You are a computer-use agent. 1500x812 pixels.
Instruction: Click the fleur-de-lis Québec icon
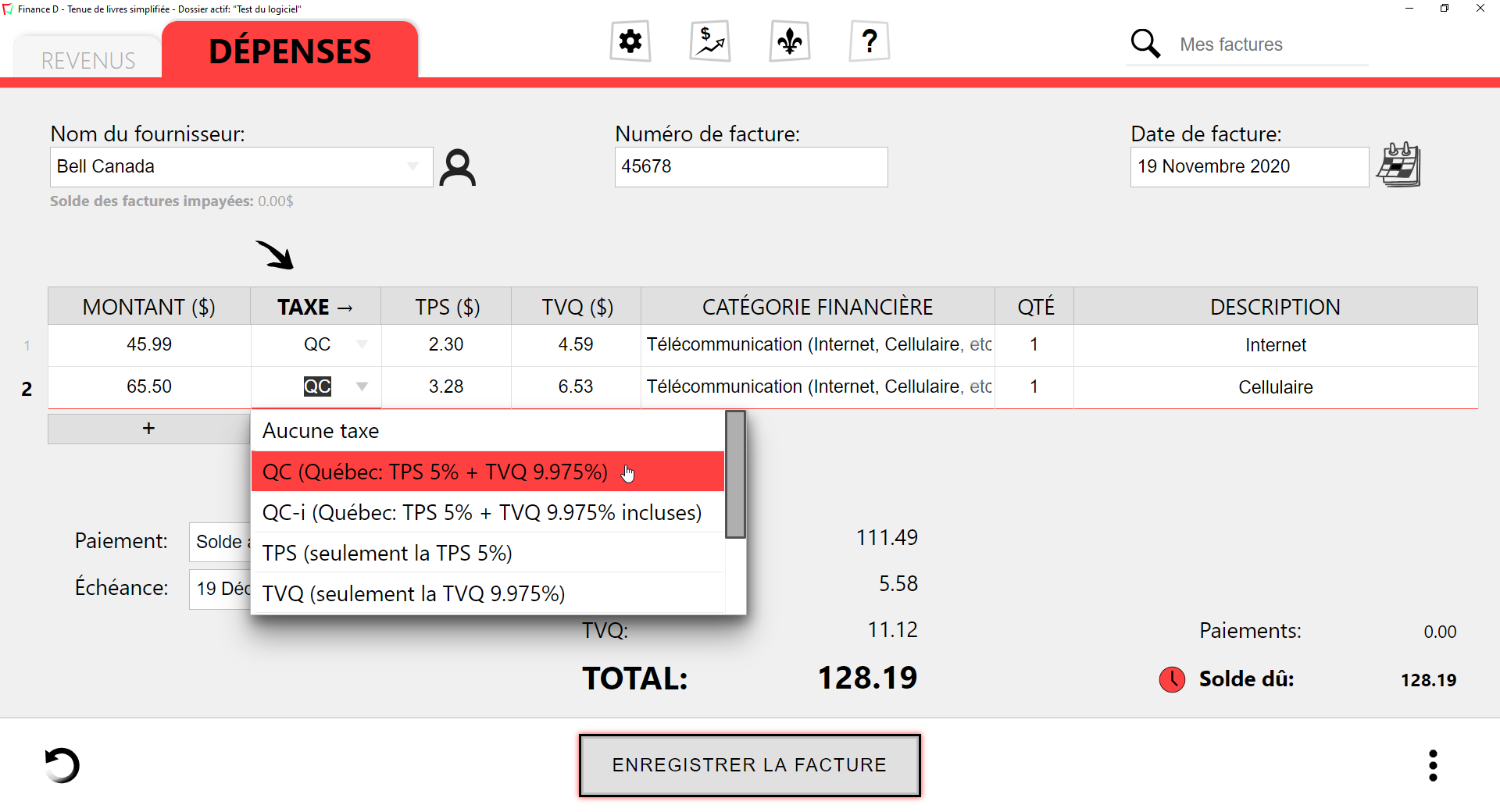tap(790, 41)
